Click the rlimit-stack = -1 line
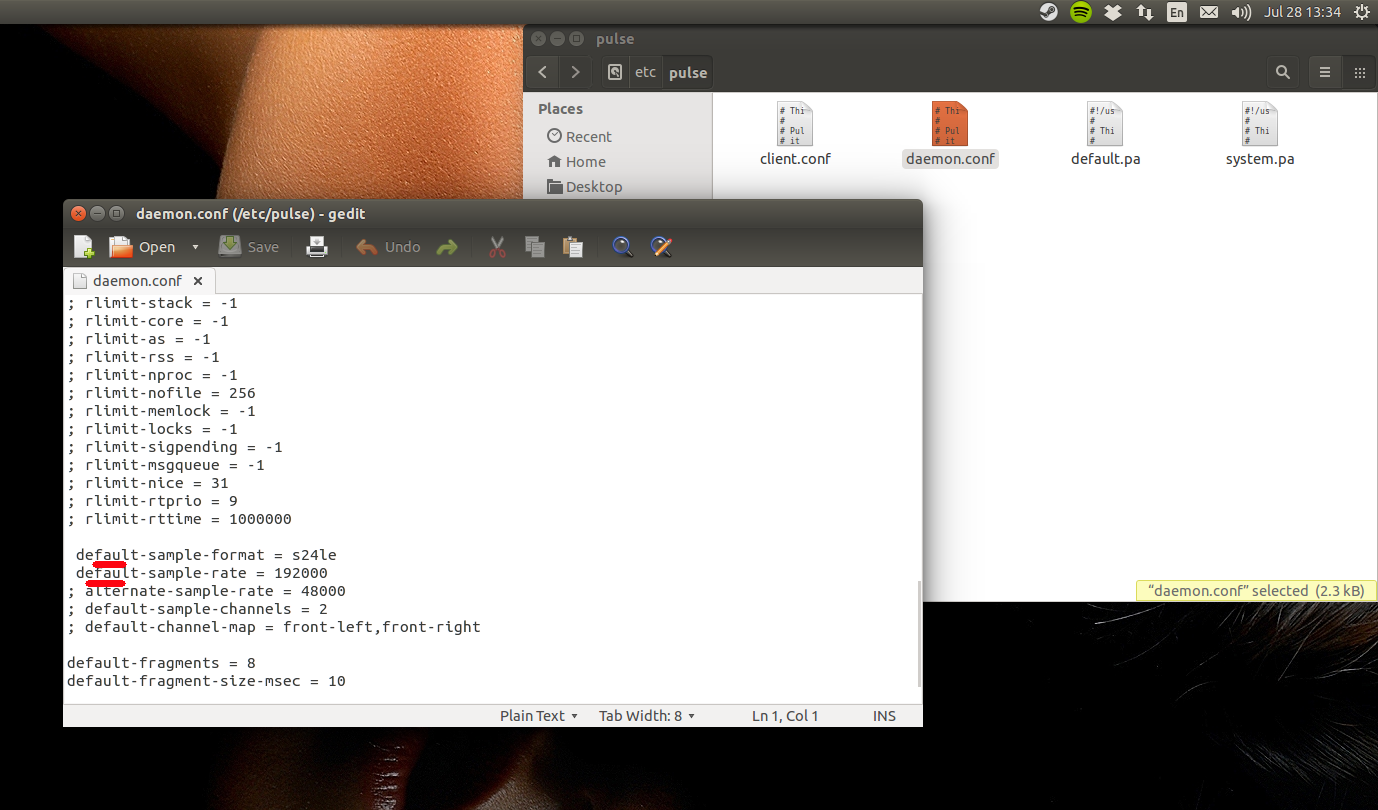This screenshot has height=810, width=1378. coord(152,303)
